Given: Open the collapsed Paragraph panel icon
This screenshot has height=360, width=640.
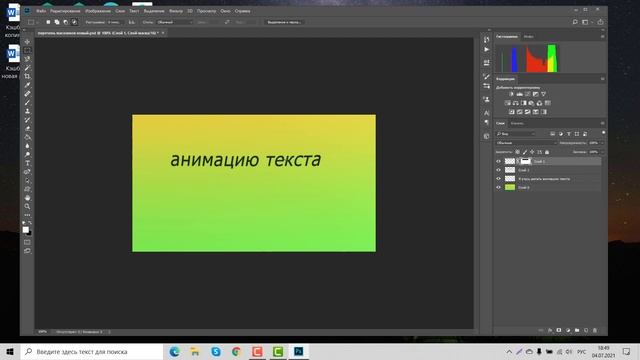Looking at the screenshot, I should click(487, 122).
